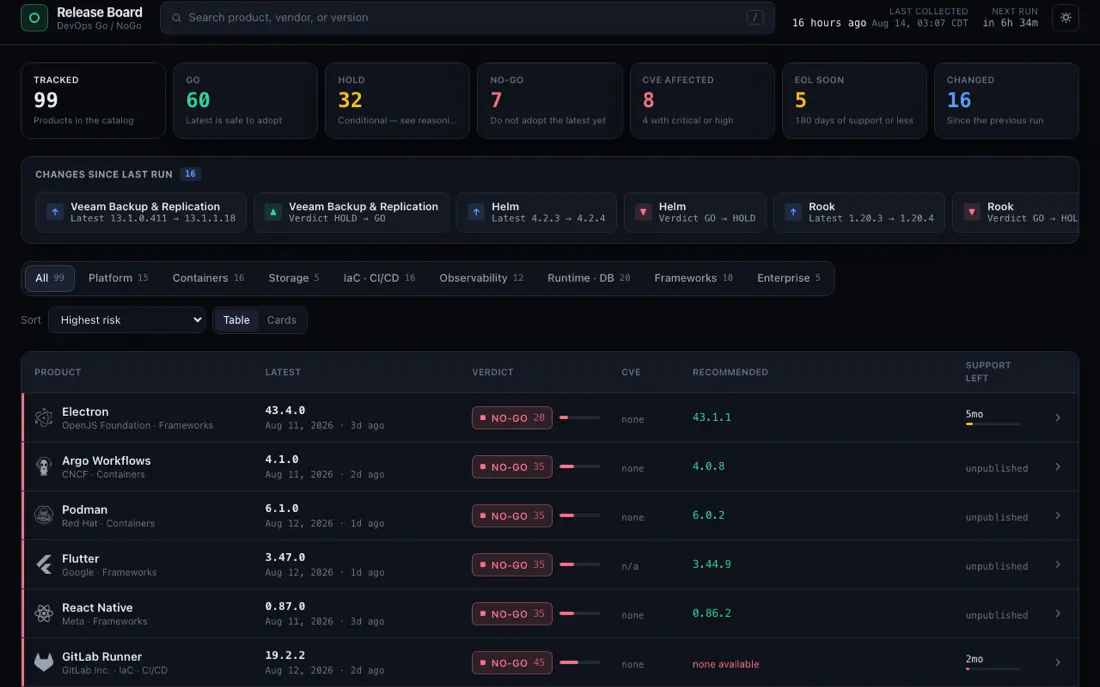Click the CVE AFFECTED 8 stat card

[702, 100]
